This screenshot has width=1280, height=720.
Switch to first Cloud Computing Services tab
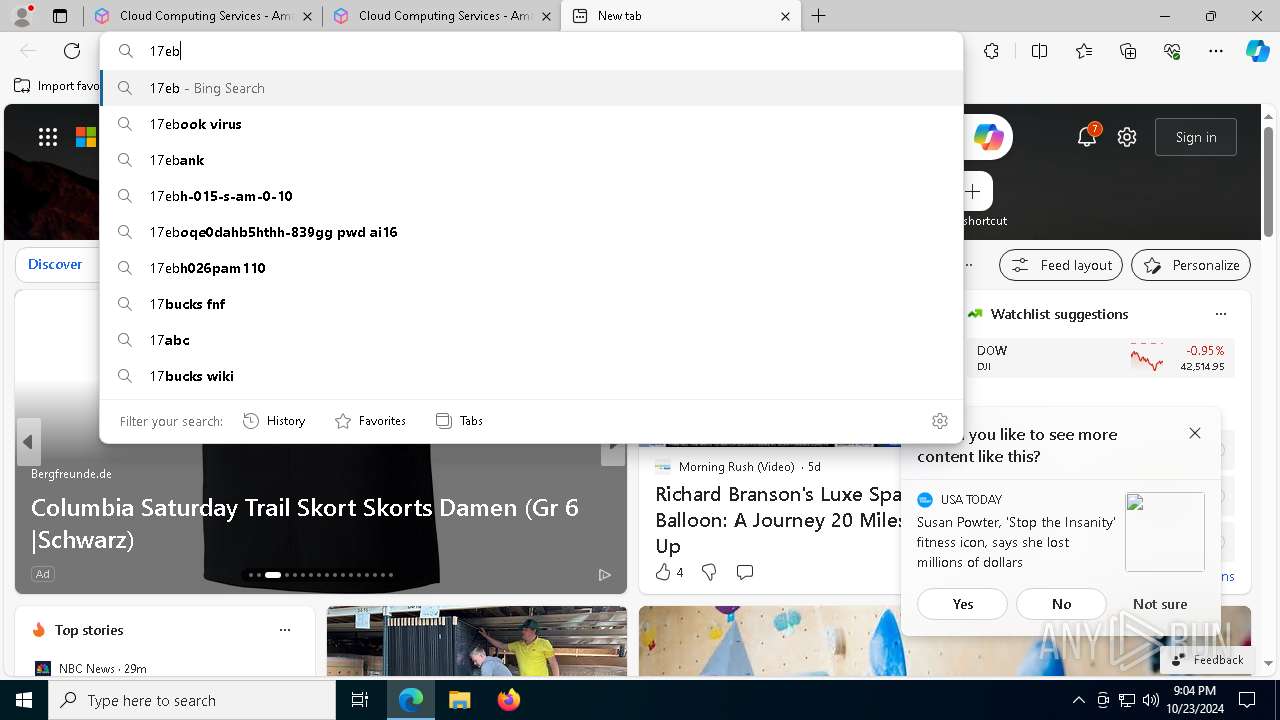point(201,16)
